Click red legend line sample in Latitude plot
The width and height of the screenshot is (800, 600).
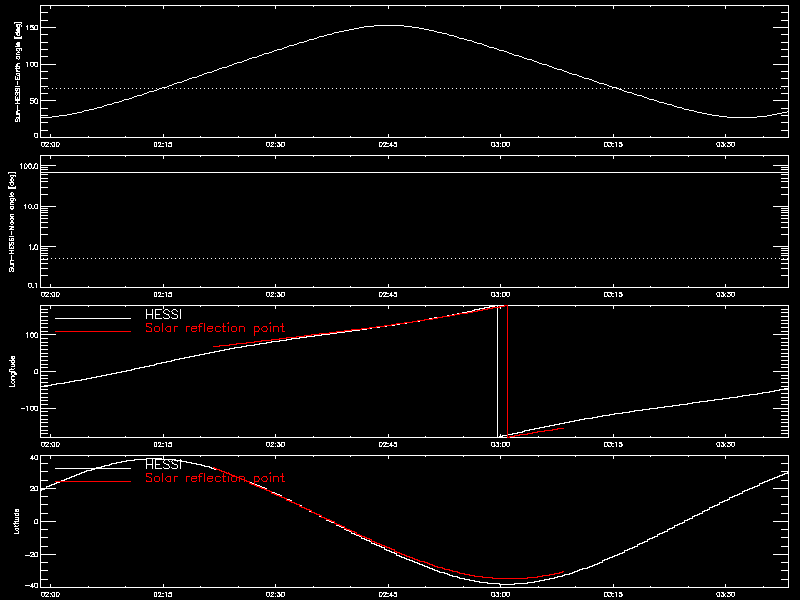93,482
